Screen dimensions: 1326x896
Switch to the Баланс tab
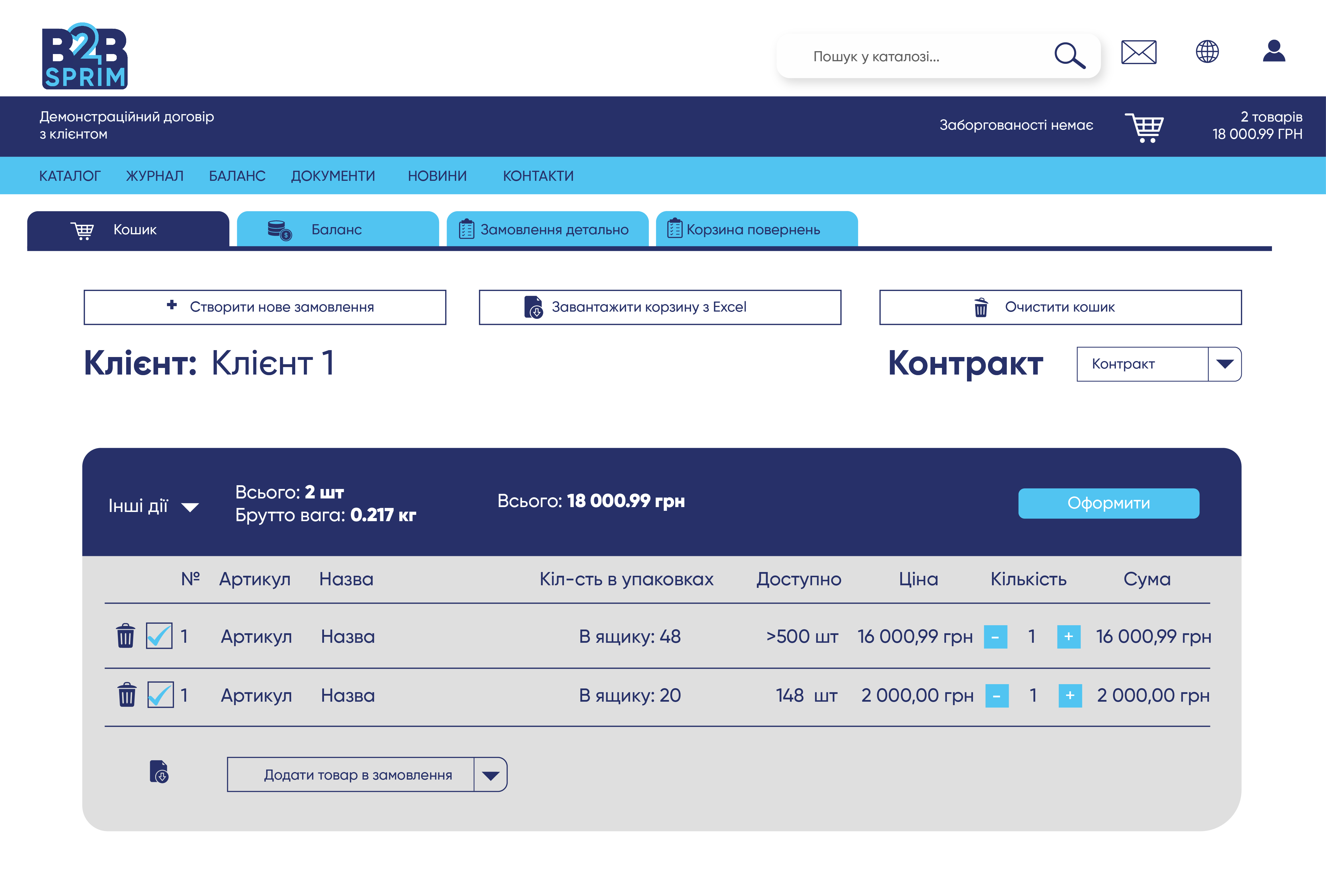click(x=338, y=229)
